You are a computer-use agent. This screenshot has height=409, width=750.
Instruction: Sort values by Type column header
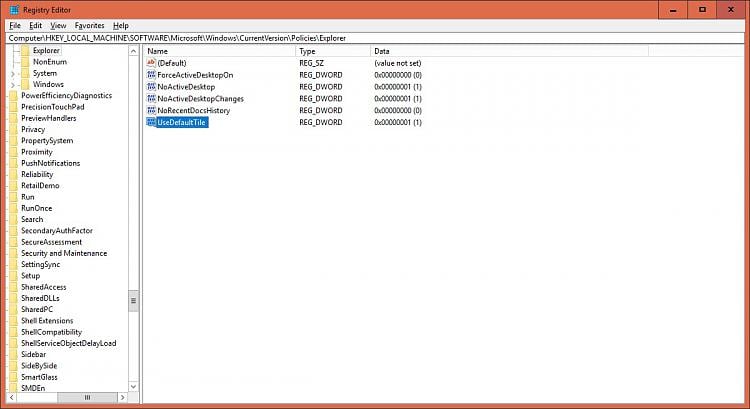point(333,51)
